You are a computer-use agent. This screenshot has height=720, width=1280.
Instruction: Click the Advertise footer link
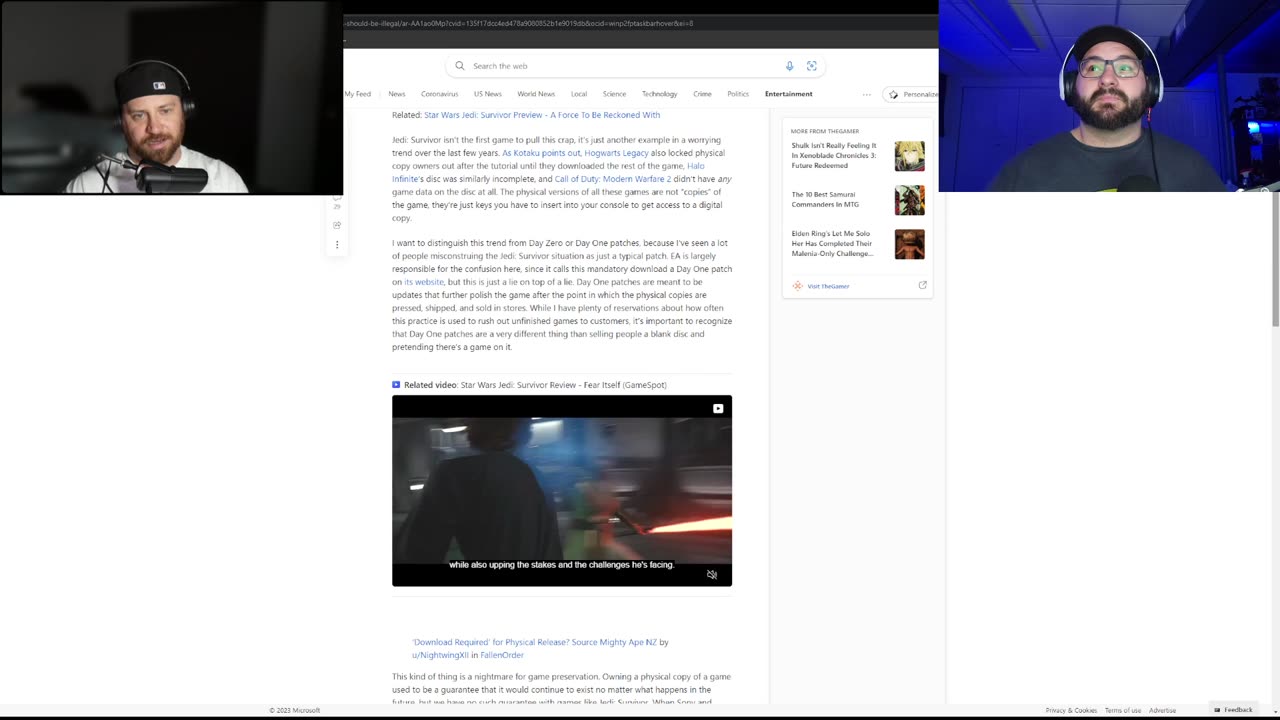pos(1162,710)
